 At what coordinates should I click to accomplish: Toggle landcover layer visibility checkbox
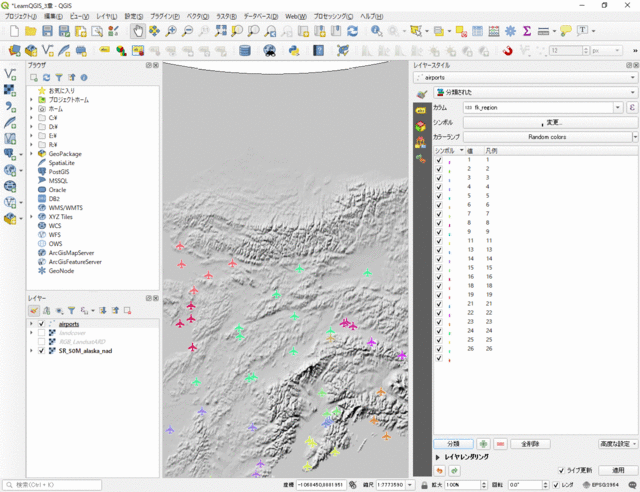coord(41,333)
